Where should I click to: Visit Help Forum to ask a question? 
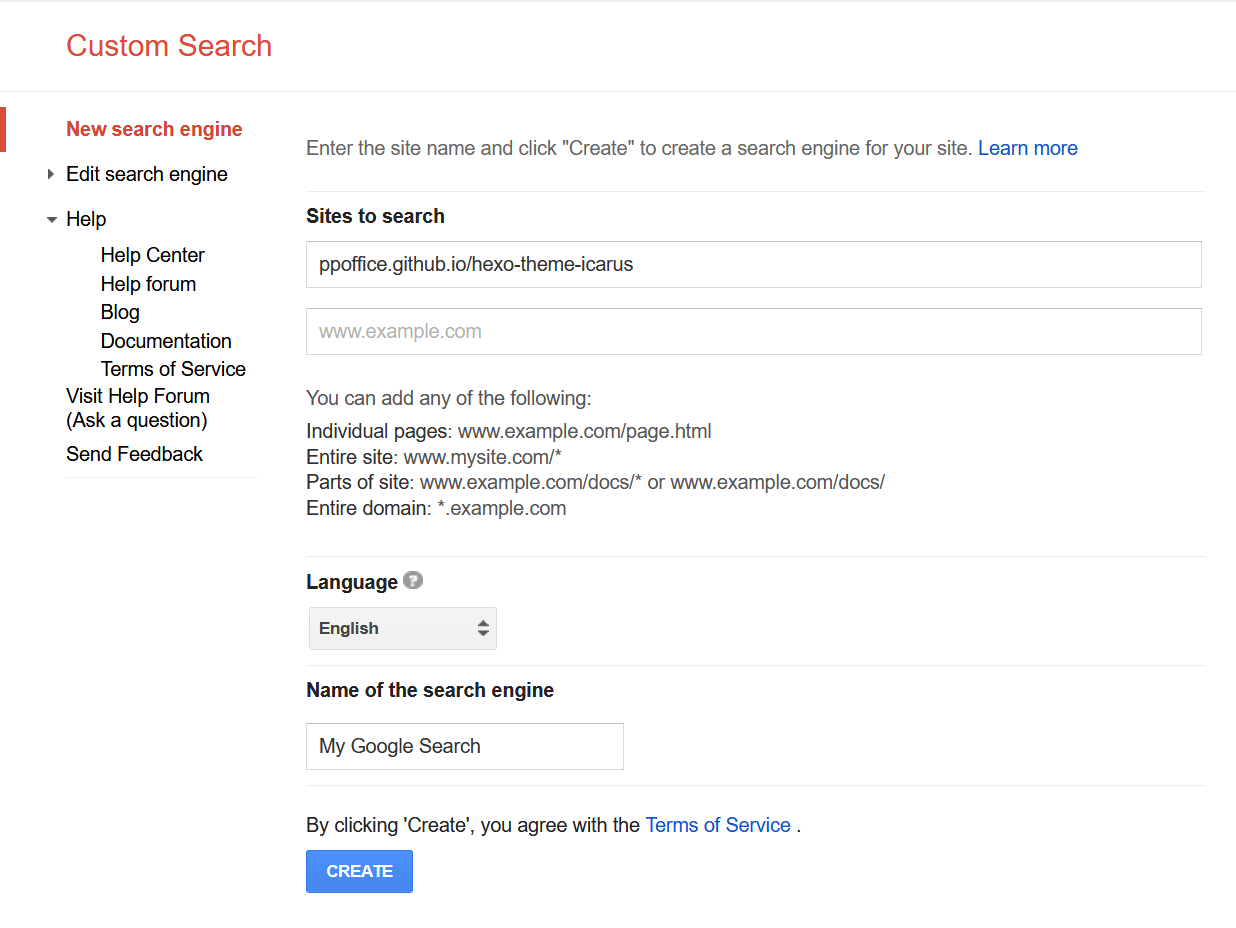138,408
